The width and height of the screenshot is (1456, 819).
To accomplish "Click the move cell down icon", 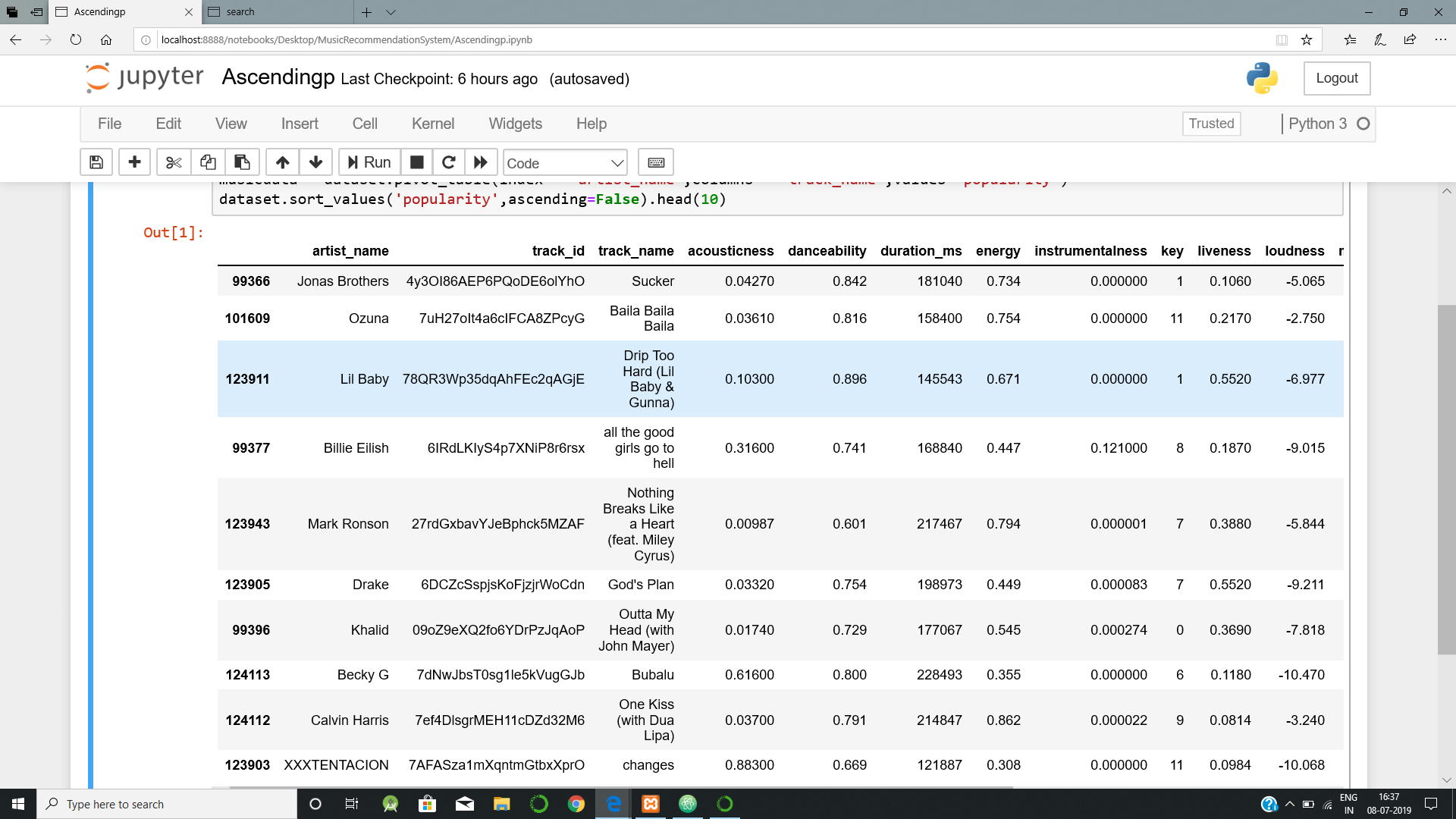I will click(316, 162).
